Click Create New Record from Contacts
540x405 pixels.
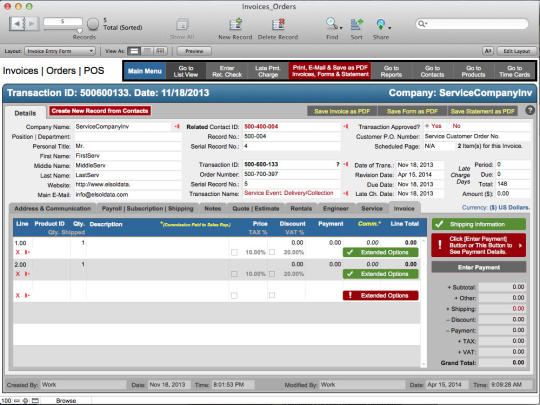[100, 111]
